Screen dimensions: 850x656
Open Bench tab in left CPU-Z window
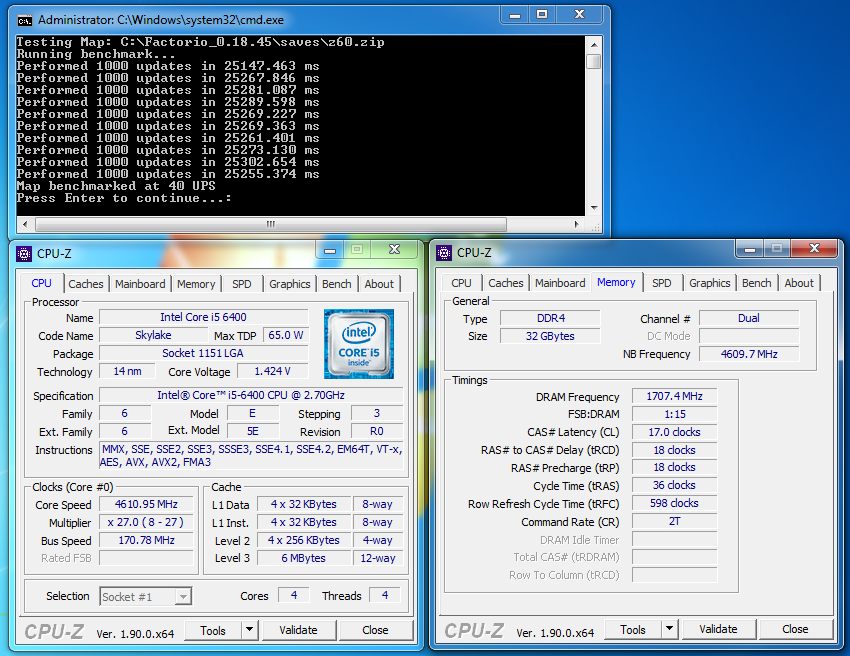337,284
